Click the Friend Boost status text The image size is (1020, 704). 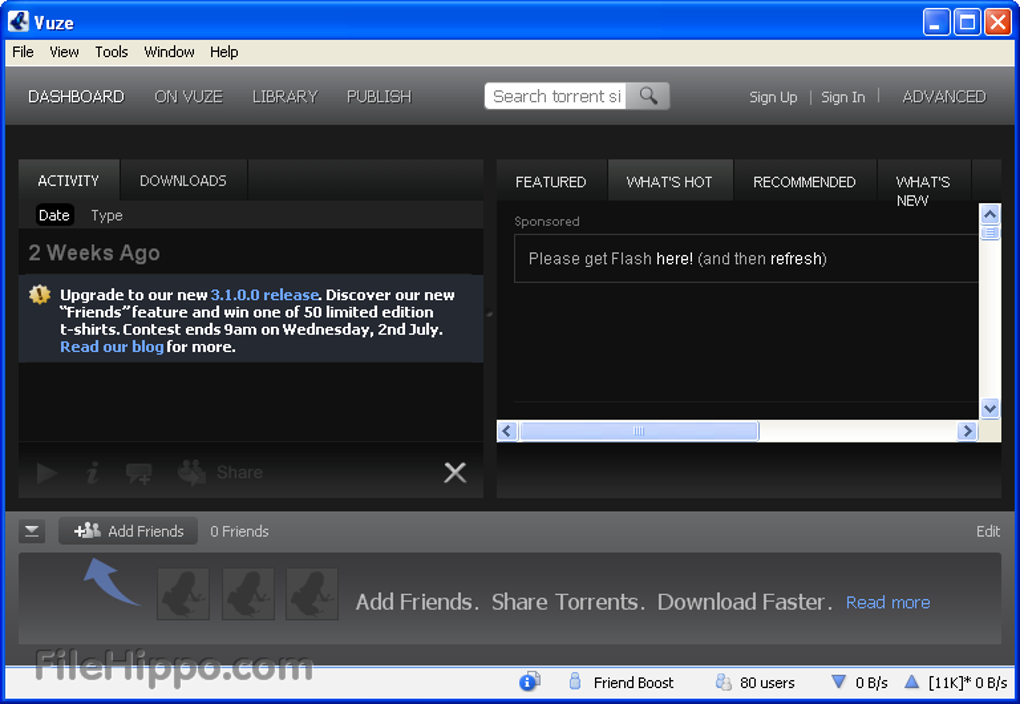pyautogui.click(x=634, y=683)
